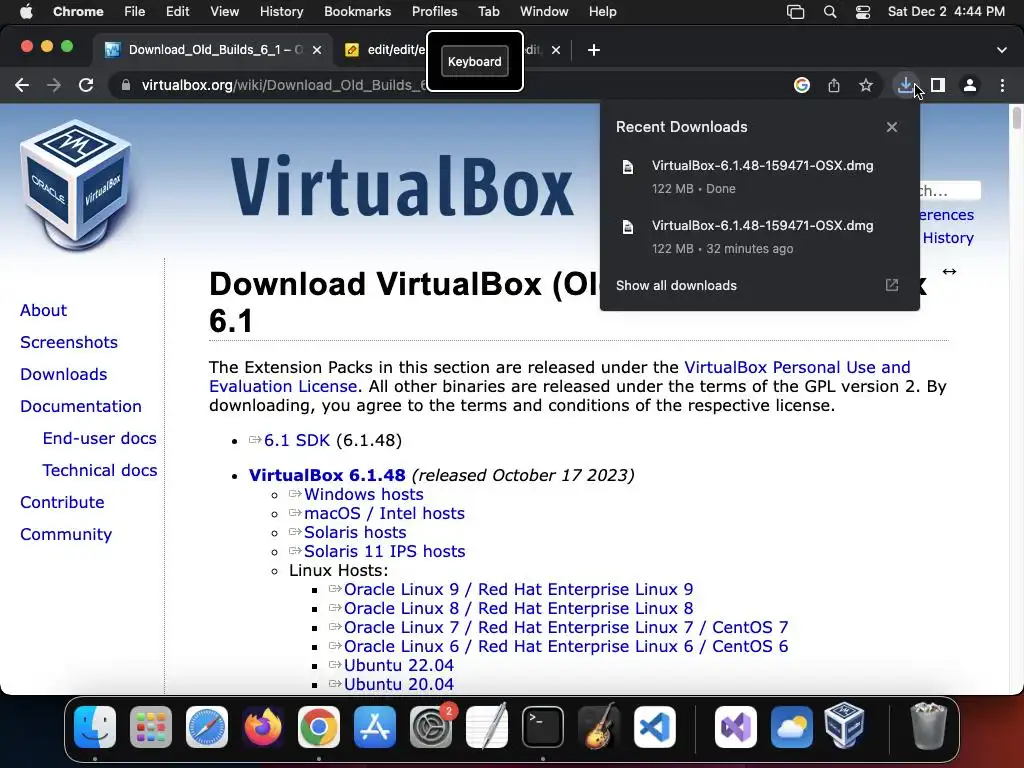Launch Visual Studio Code from the dock
1024x768 pixels.
tap(654, 727)
